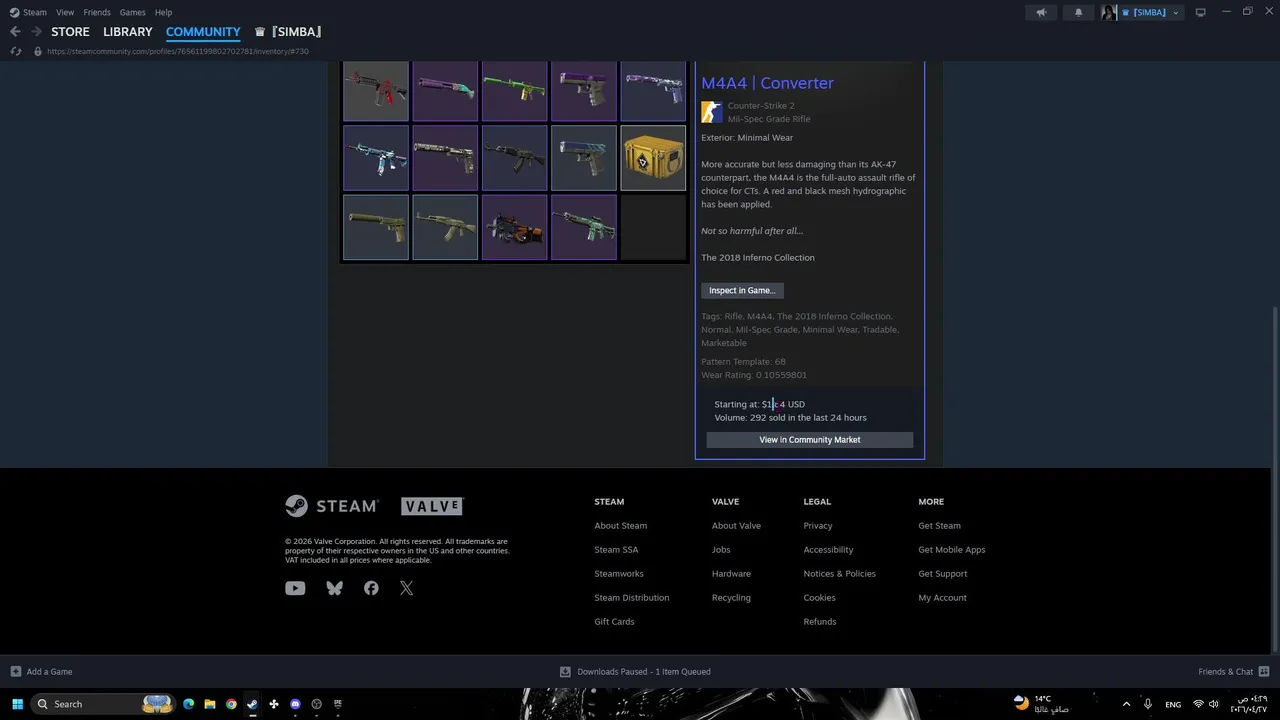Switch to the COMMUNITY tab
1280x720 pixels.
tap(203, 32)
